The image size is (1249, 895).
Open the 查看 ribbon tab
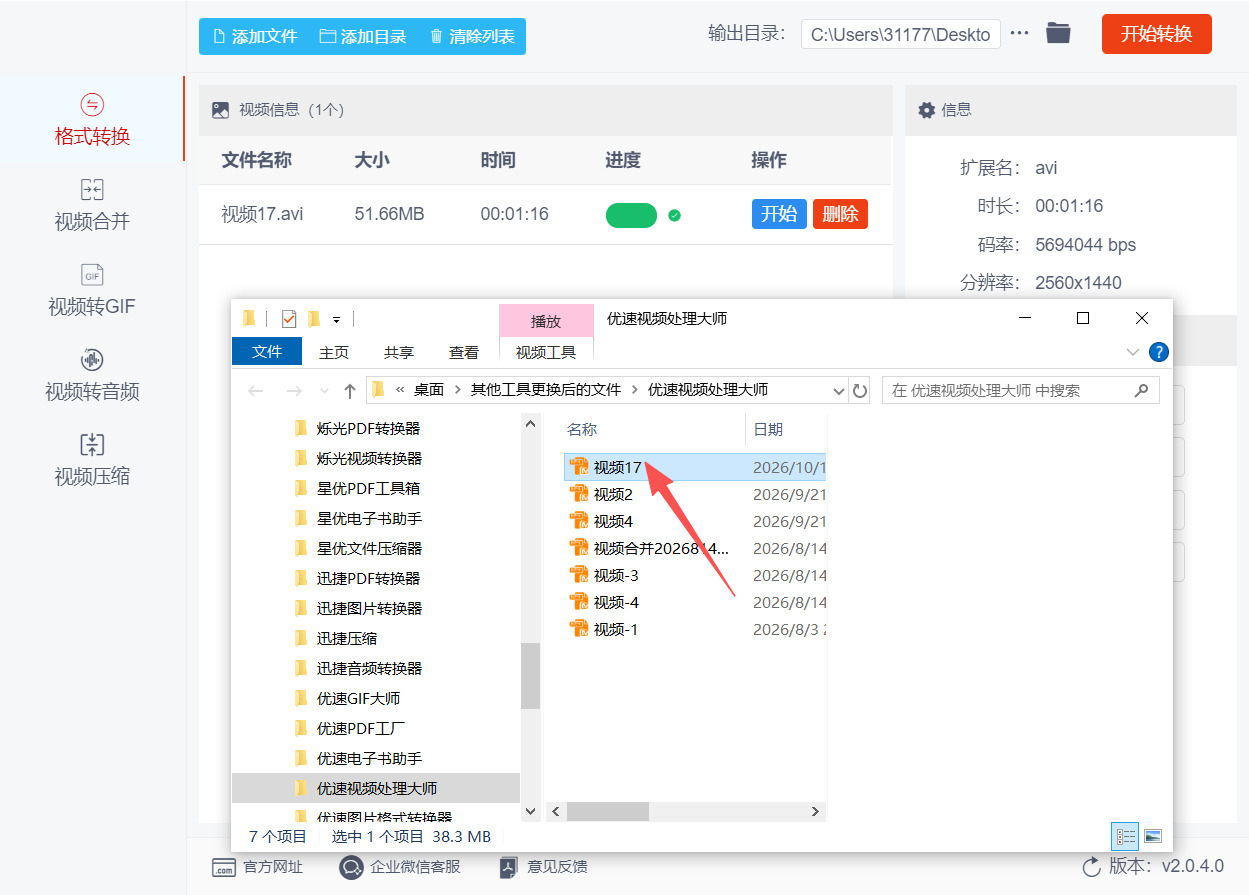(x=464, y=352)
